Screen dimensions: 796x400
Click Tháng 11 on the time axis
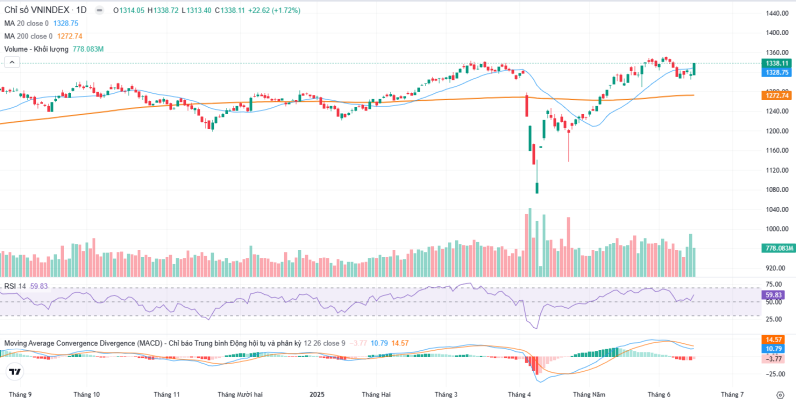coord(167,394)
